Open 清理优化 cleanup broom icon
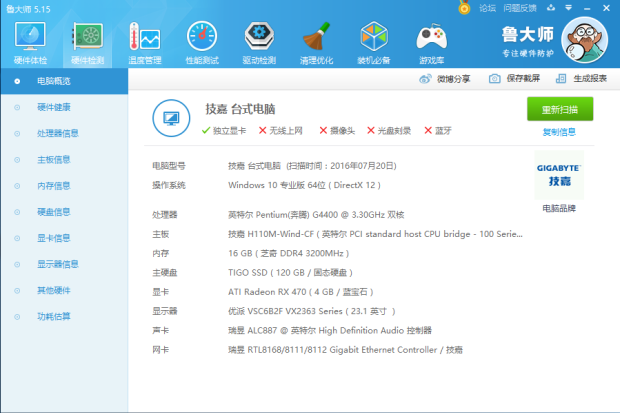 pyautogui.click(x=316, y=43)
